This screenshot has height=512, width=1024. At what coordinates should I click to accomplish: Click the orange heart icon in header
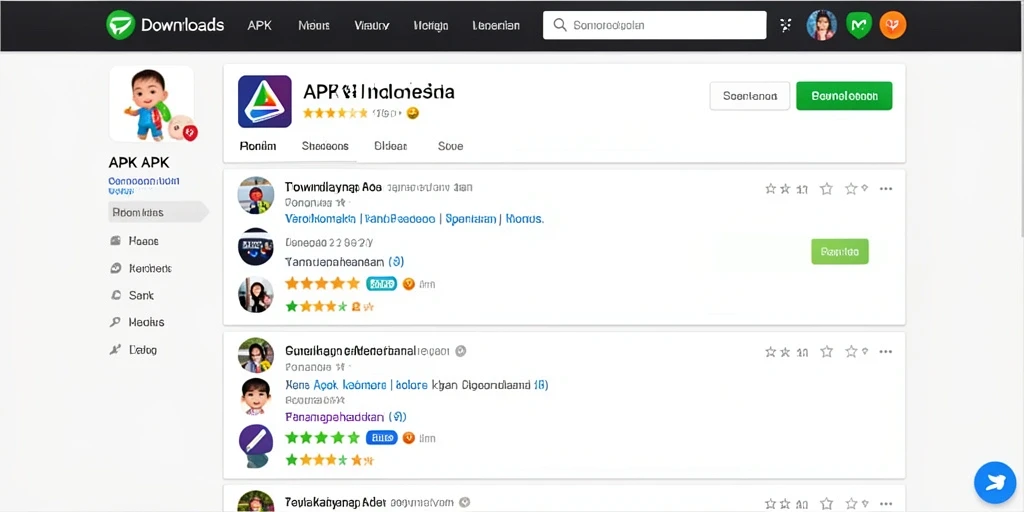(893, 25)
